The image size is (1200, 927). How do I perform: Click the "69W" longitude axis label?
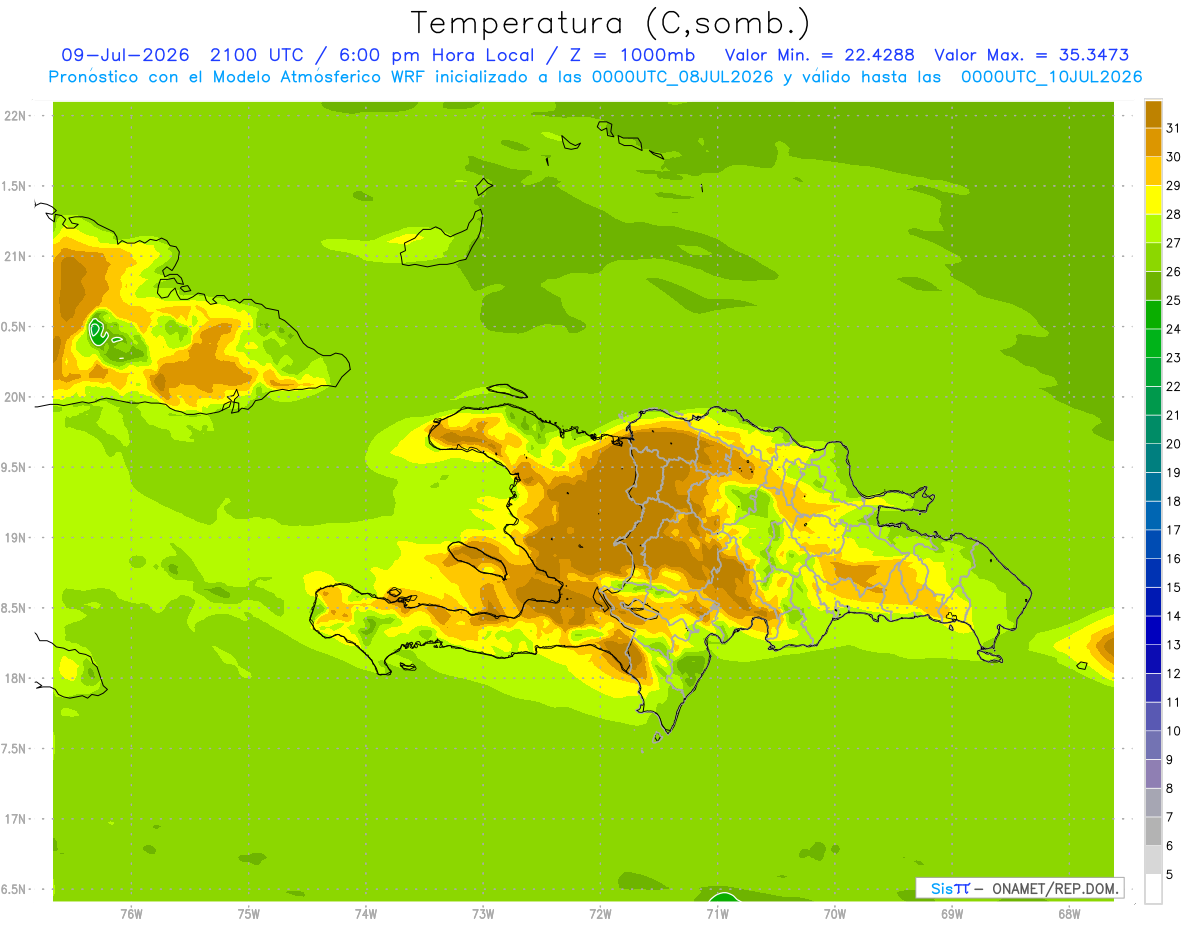point(952,913)
